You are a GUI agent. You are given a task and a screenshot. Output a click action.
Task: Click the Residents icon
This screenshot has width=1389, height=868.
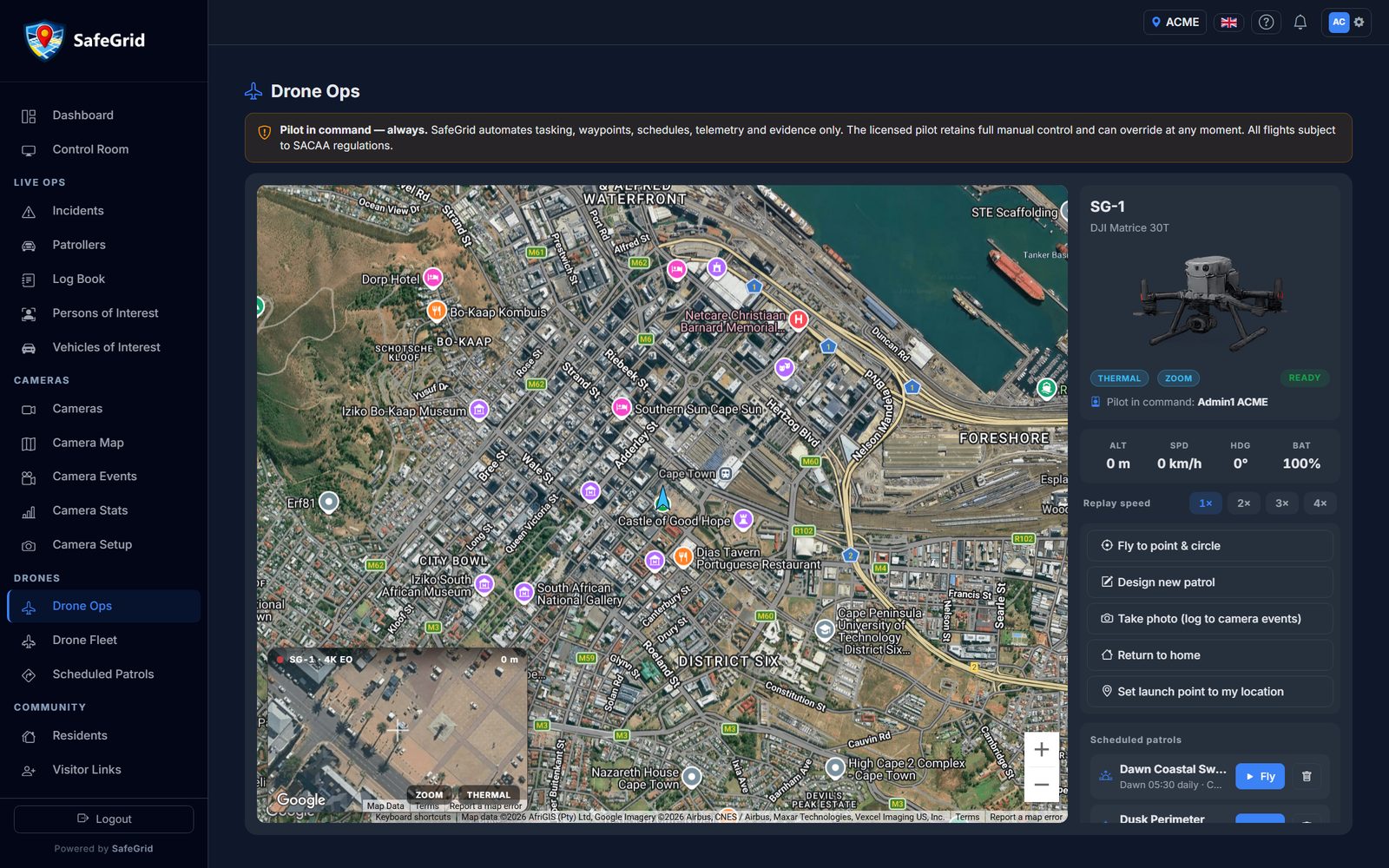point(29,736)
